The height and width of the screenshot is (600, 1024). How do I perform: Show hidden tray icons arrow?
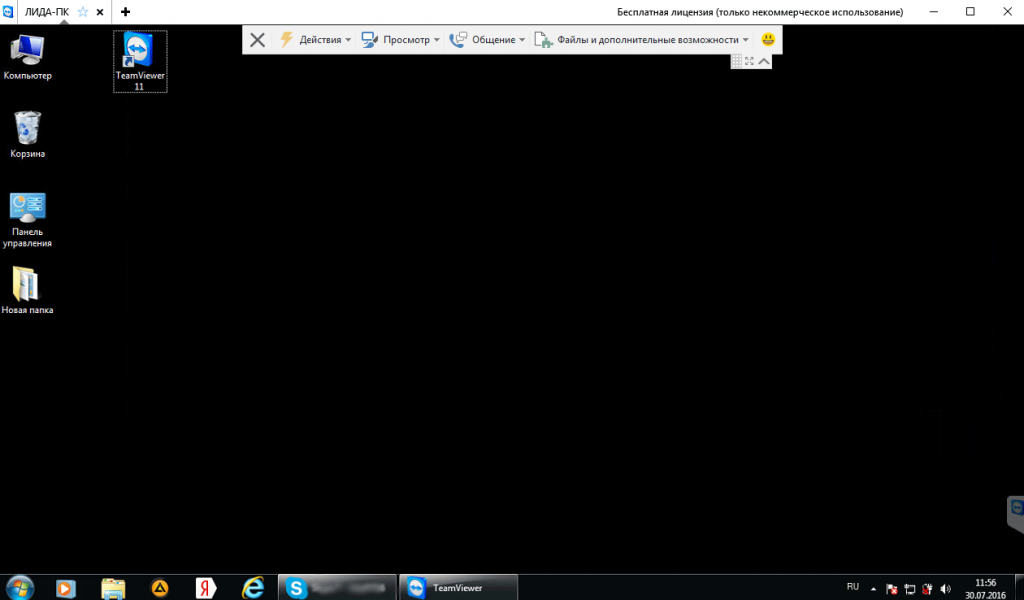click(873, 589)
